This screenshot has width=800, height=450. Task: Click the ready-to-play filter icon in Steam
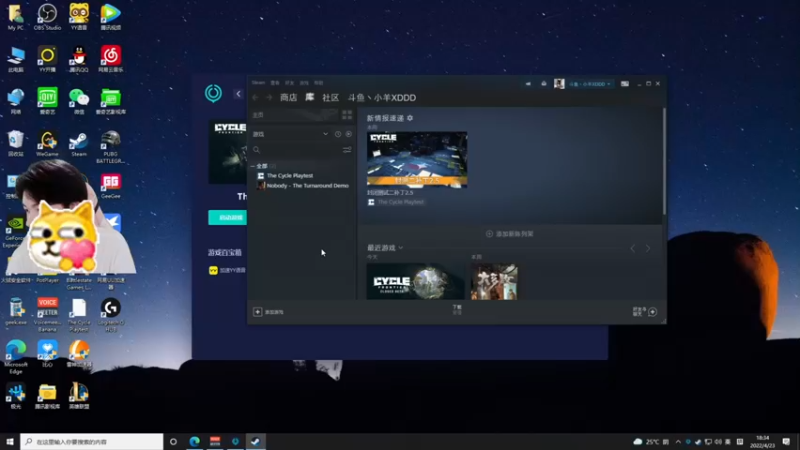coord(348,134)
